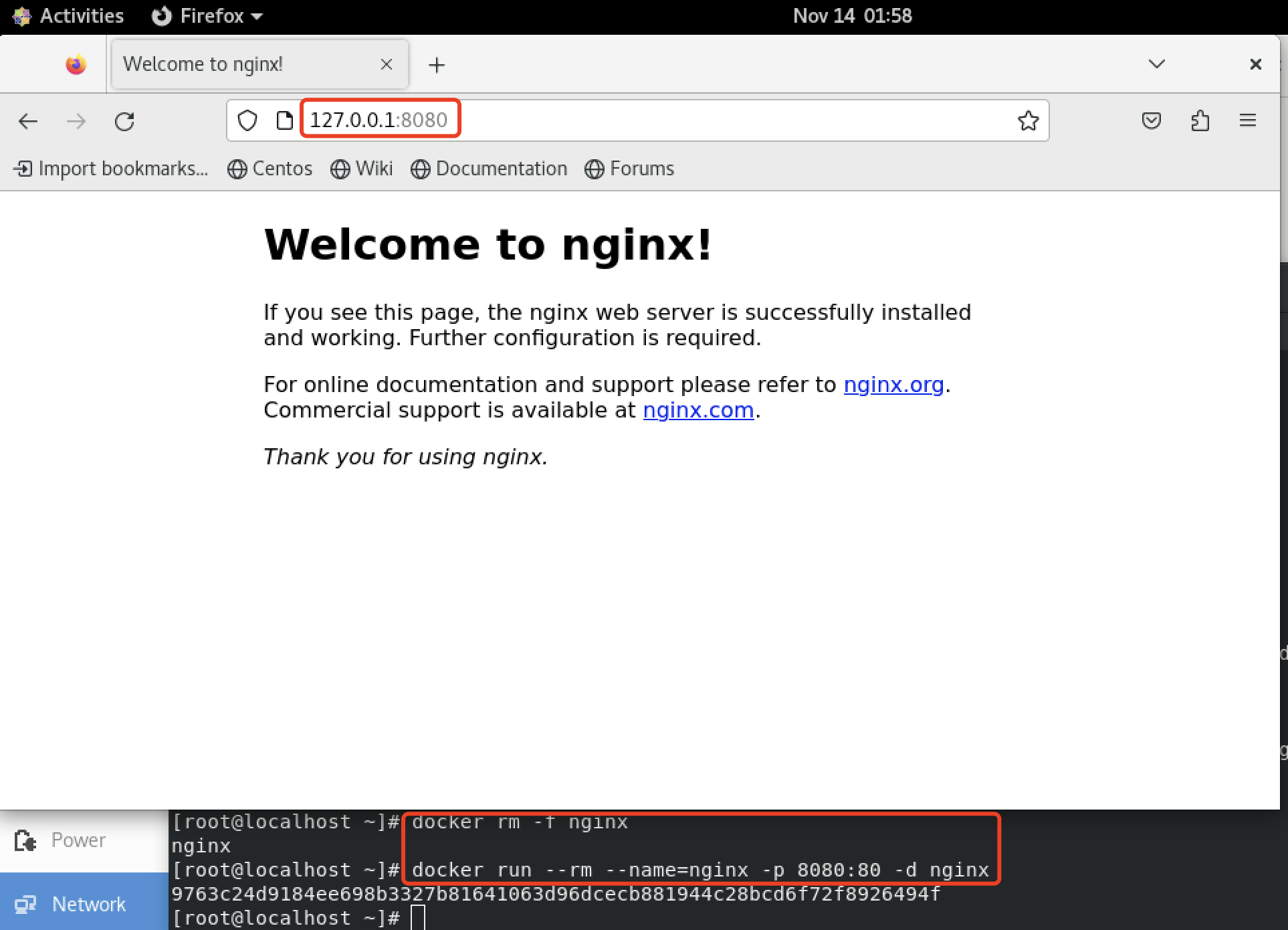Screen dimensions: 1288x930
Task: Select the Network settings panel entry
Action: coord(84,904)
